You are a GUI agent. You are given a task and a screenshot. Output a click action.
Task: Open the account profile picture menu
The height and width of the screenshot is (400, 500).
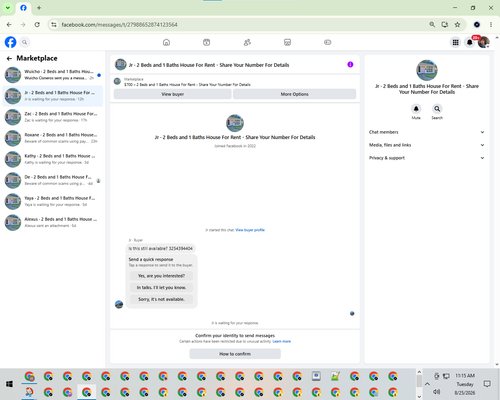484,42
